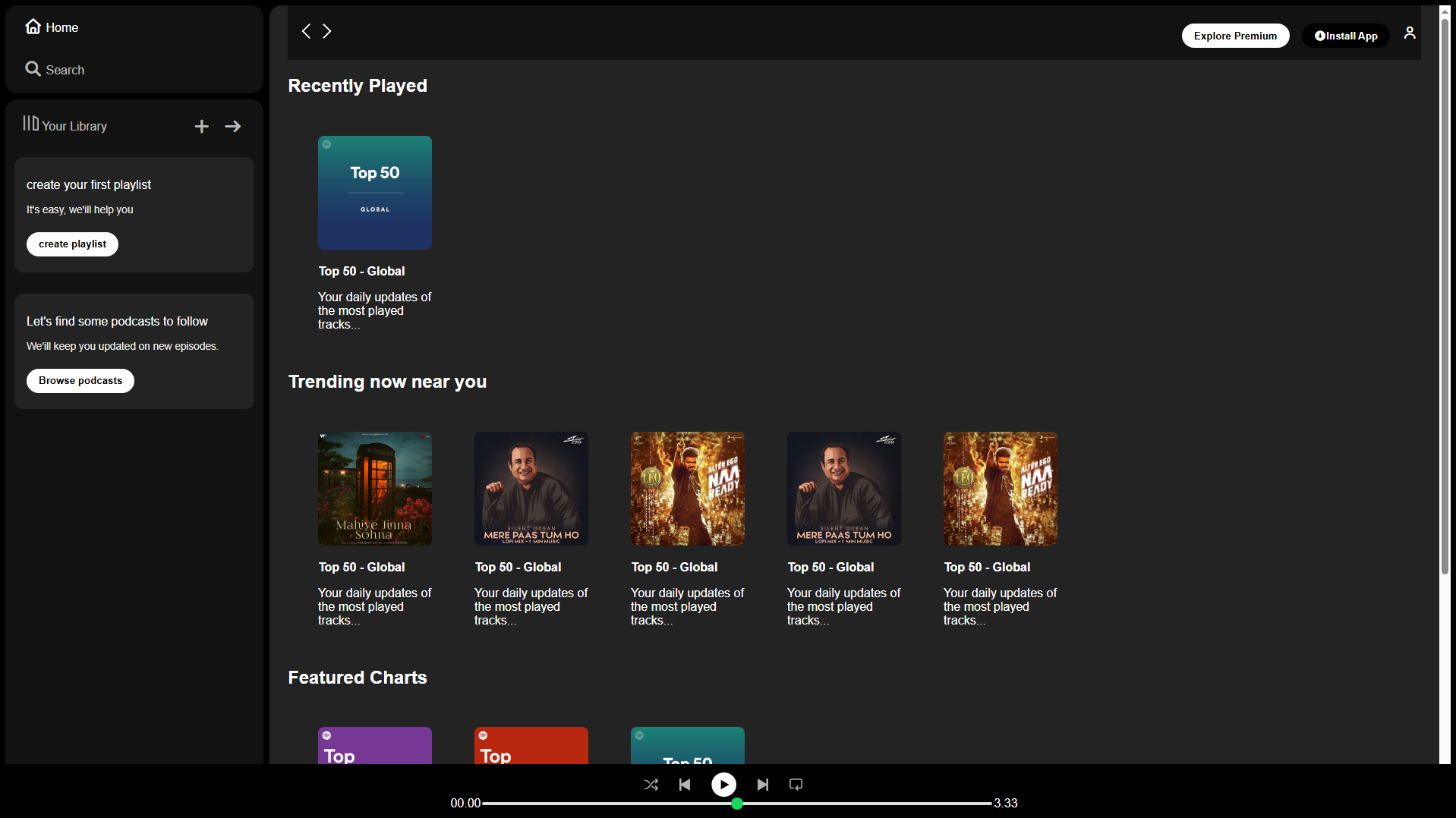The width and height of the screenshot is (1456, 818).
Task: Go forward using the right chevron
Action: (x=327, y=31)
